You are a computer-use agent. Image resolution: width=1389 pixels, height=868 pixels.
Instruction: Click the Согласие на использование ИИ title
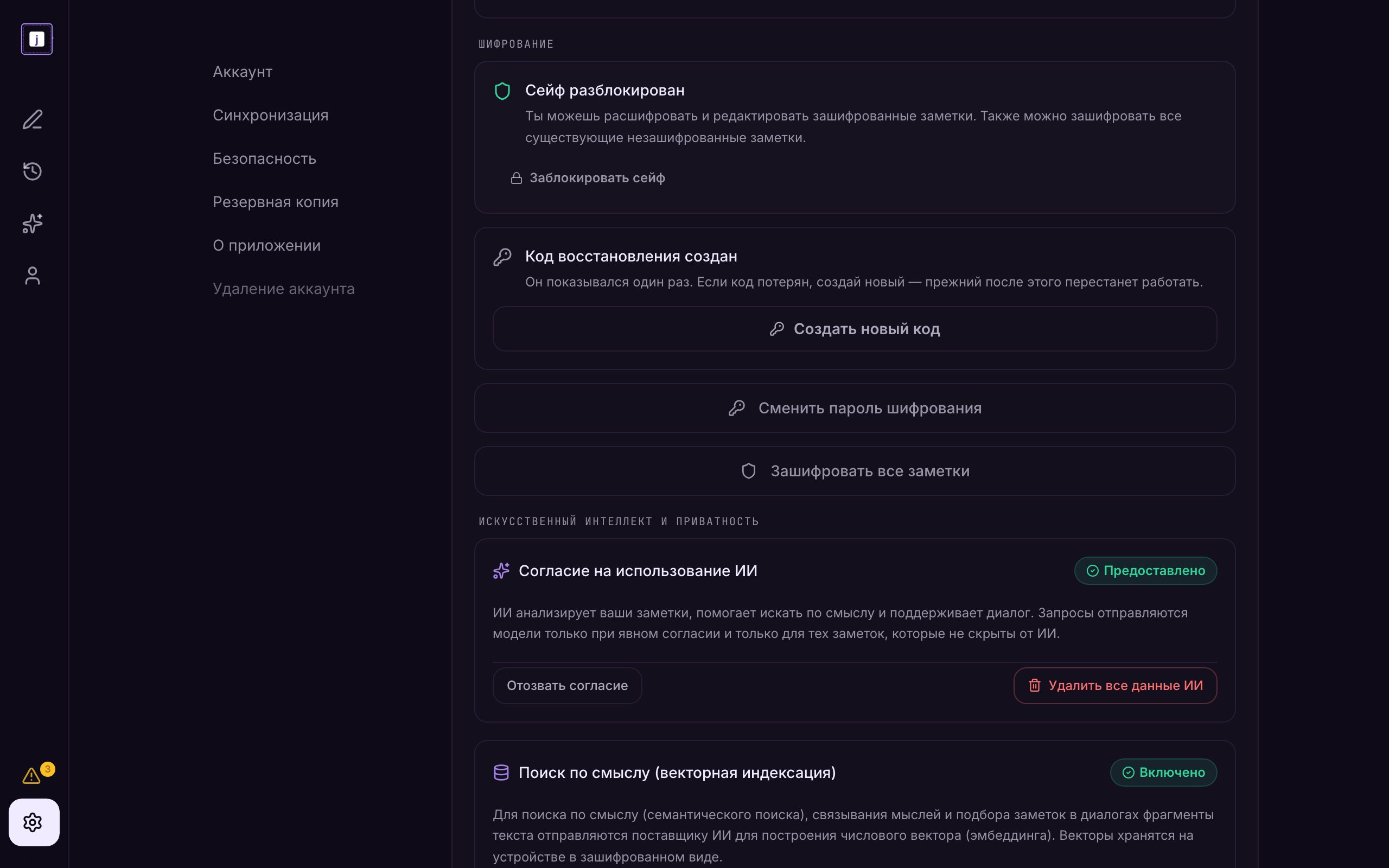[x=638, y=571]
